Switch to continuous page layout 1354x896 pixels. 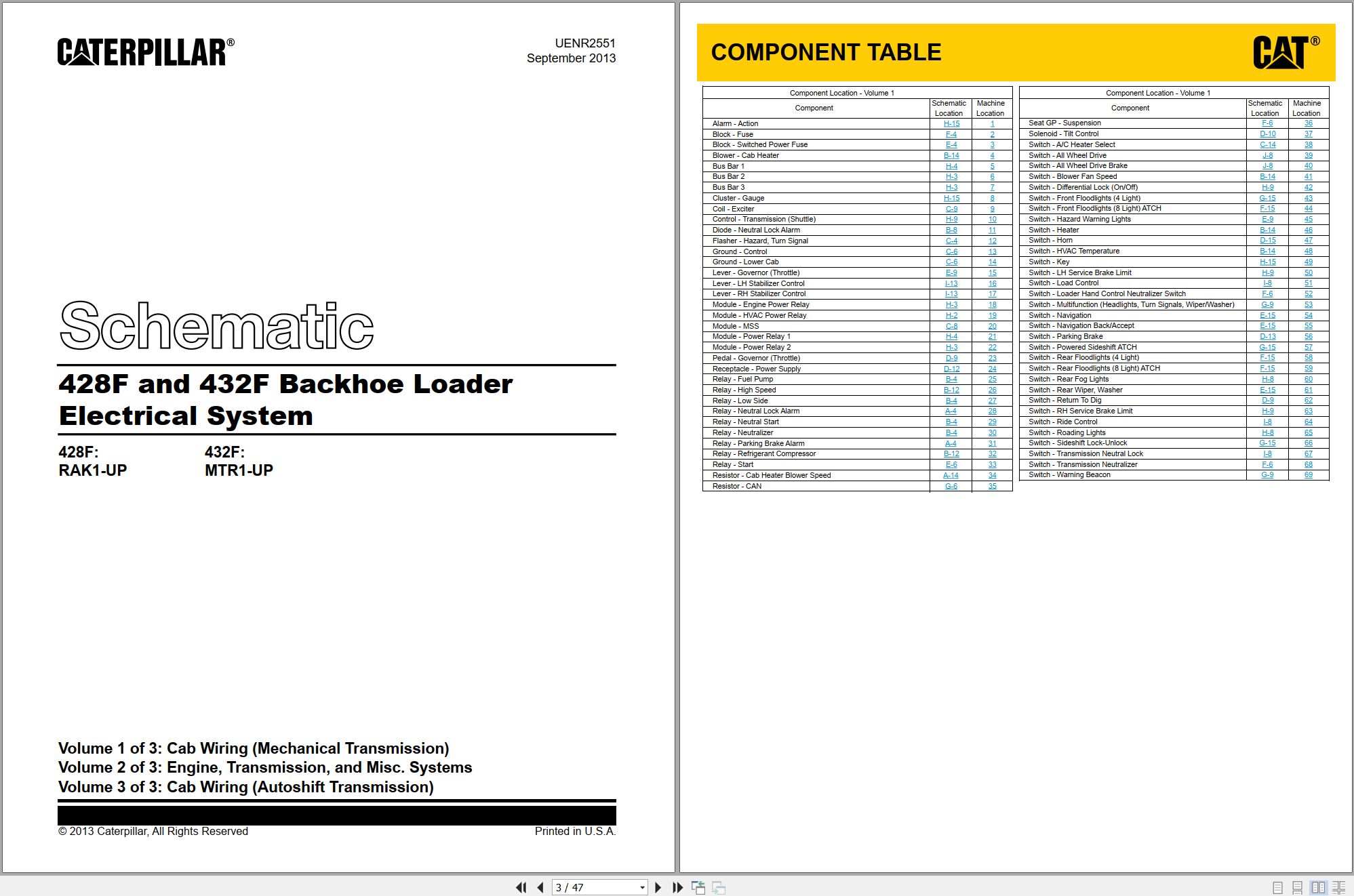click(1298, 887)
